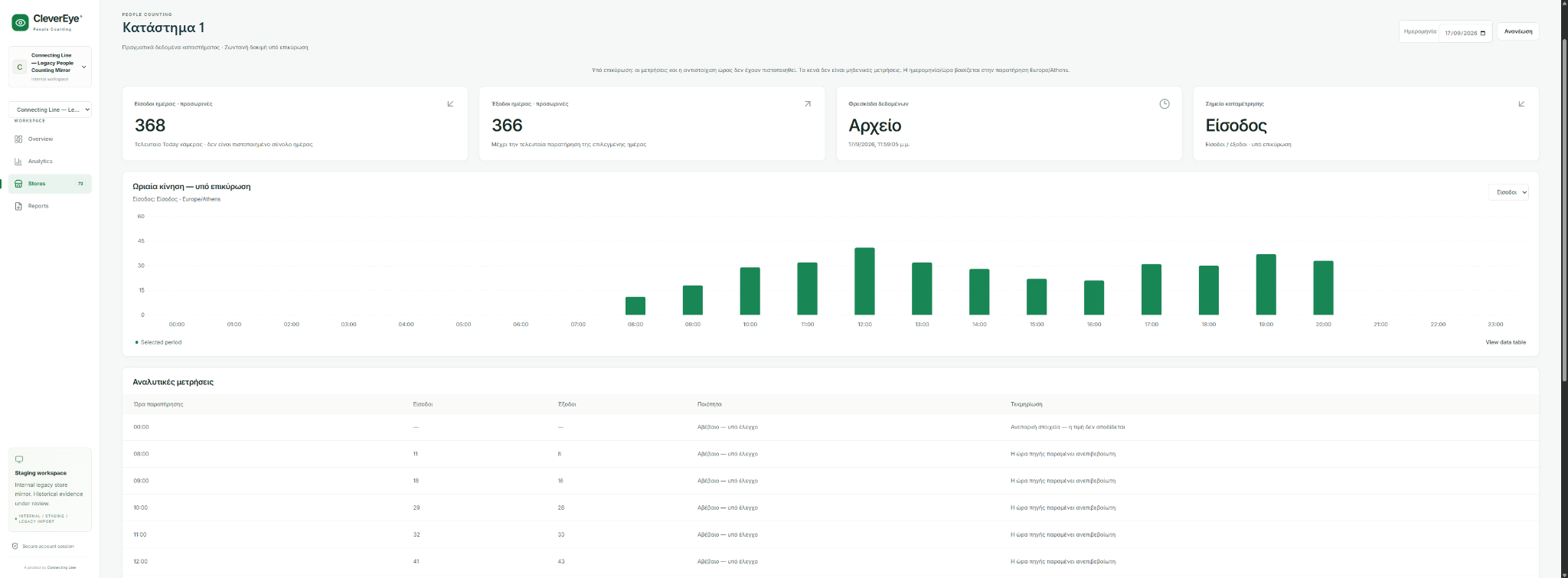
Task: Click entries value 41 in the 12:00 row
Action: tap(416, 562)
